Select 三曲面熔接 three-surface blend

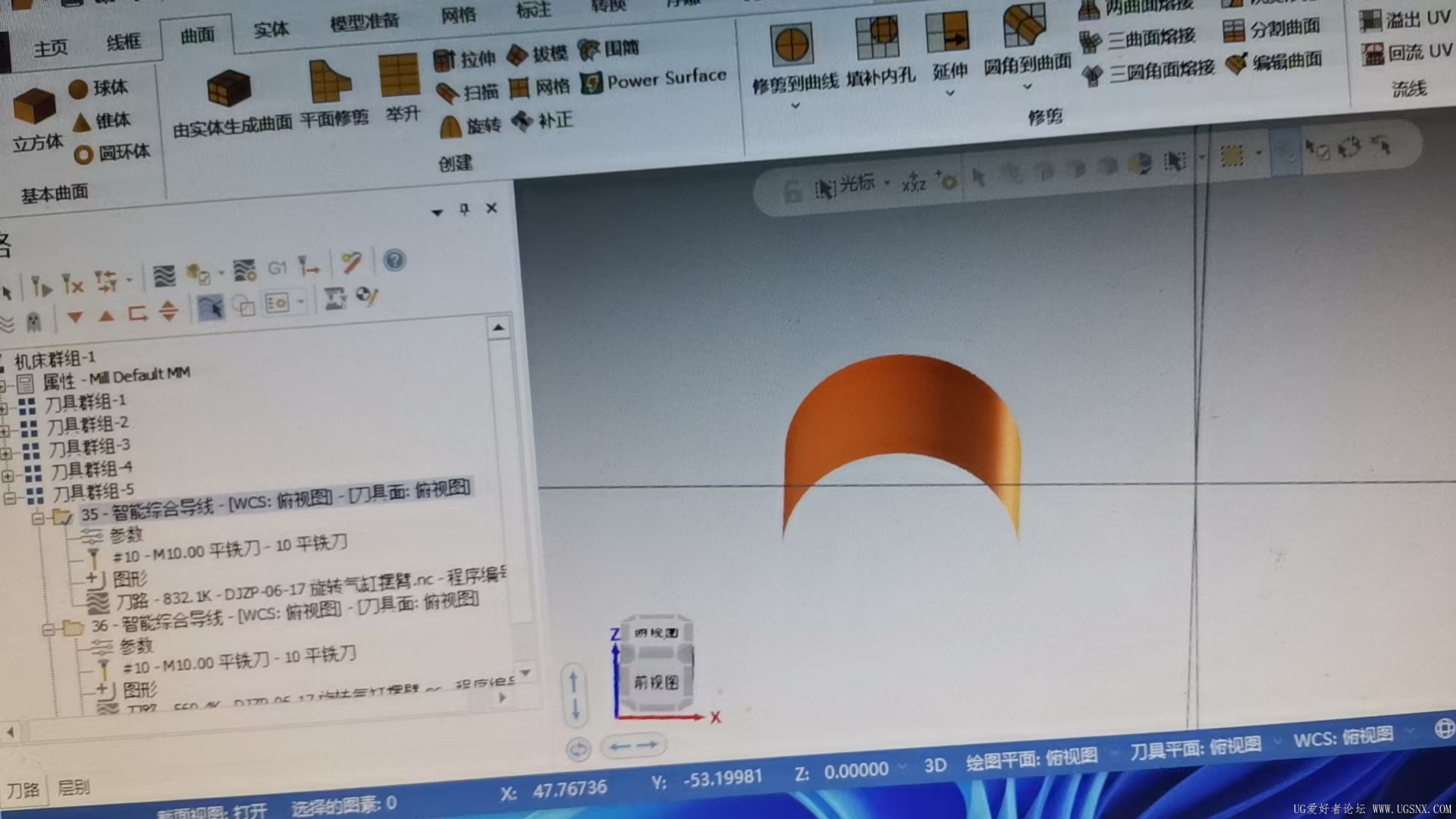[1137, 39]
